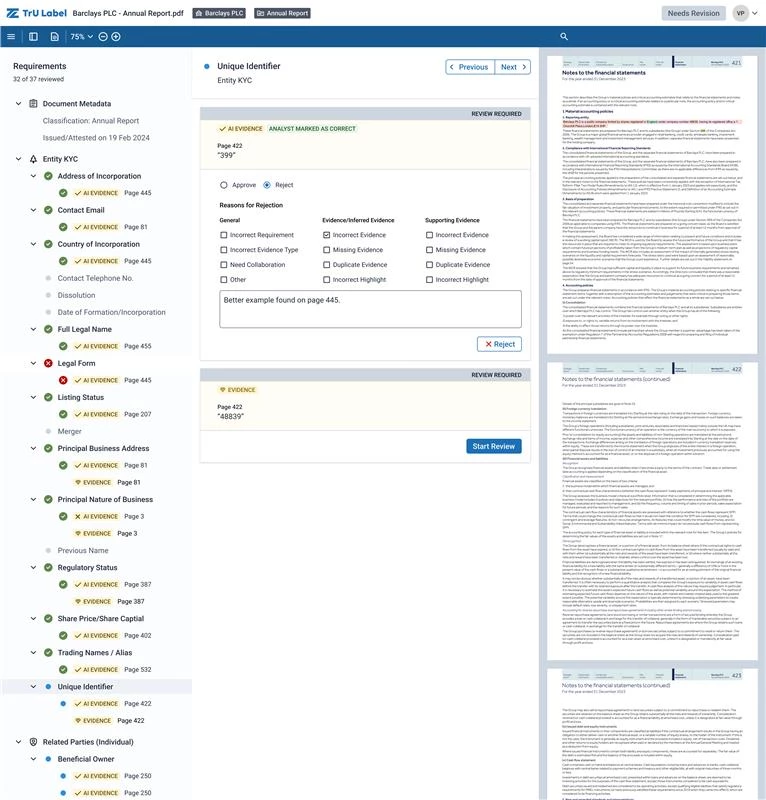Viewport: 766px width, 800px height.
Task: Click green check status beside Address of Incorporation
Action: [48, 176]
